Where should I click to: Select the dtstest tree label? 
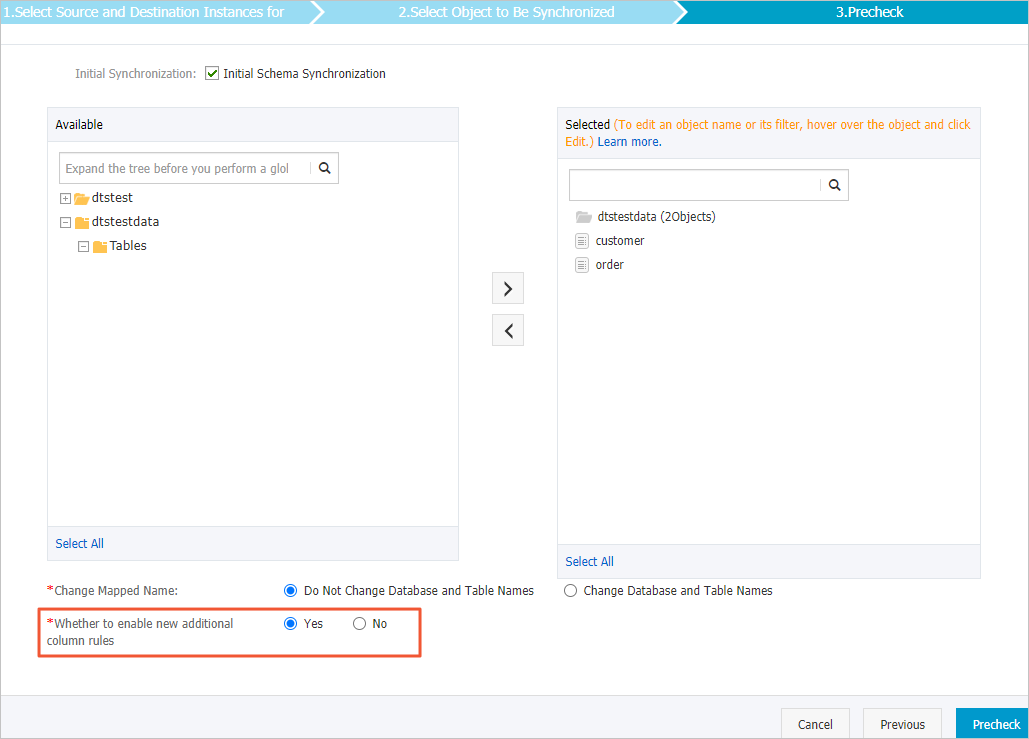pyautogui.click(x=112, y=198)
